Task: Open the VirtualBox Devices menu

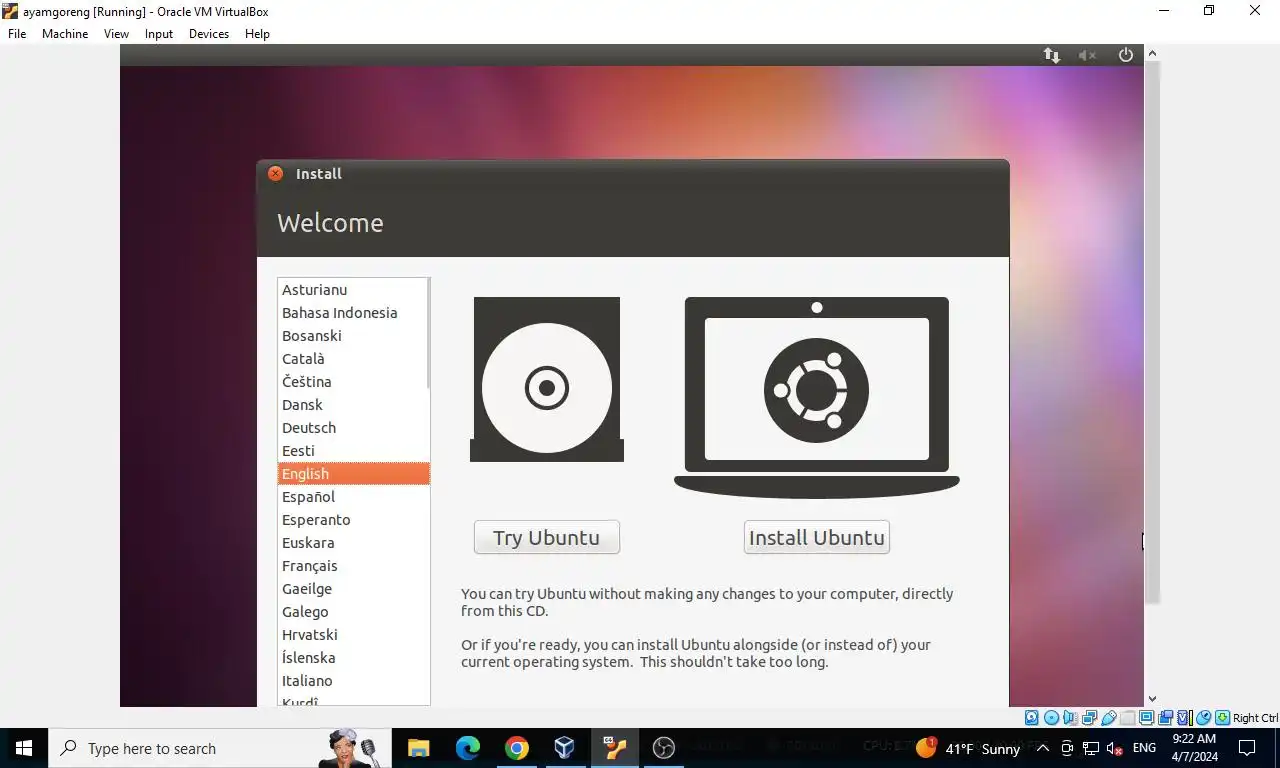Action: (209, 33)
